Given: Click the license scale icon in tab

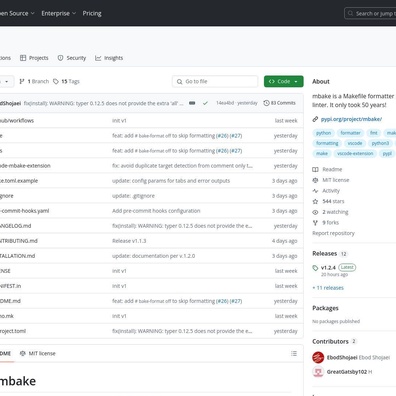Looking at the screenshot, I should point(23,353).
